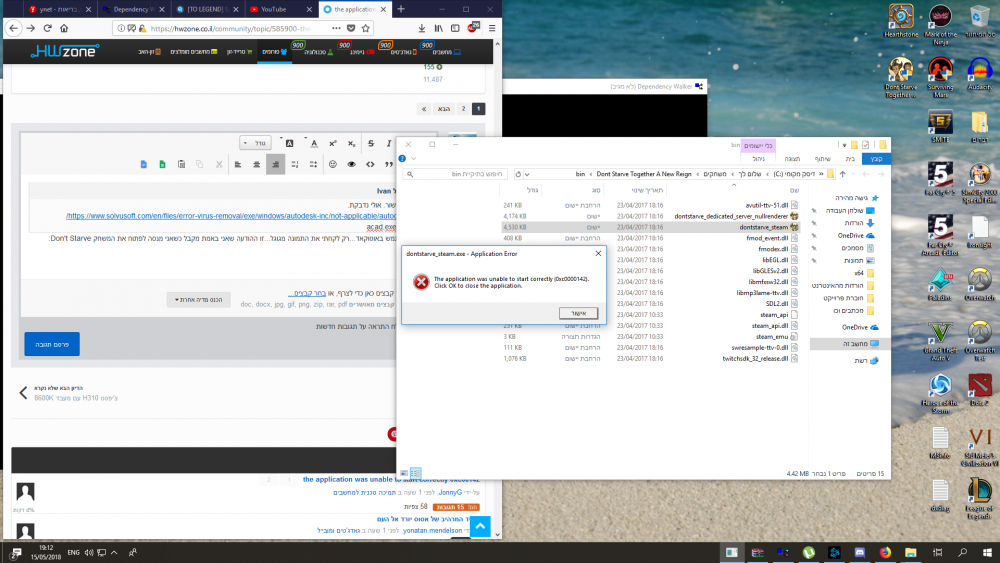Click the Superscript icon in forum editor
Image resolution: width=1000 pixels, height=563 pixels.
click(x=333, y=143)
